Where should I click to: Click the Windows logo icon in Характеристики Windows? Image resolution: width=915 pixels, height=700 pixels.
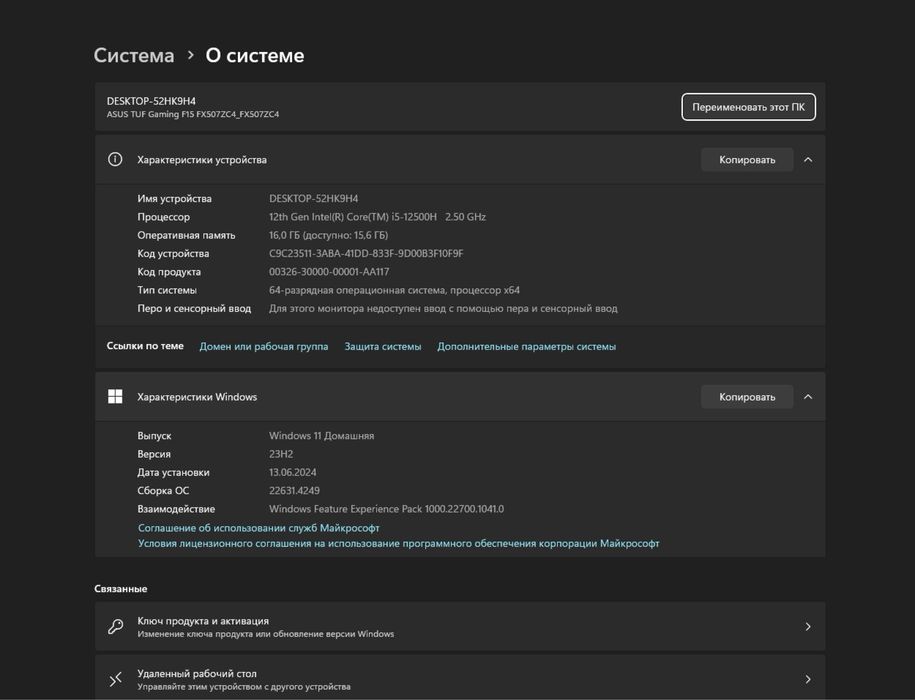pos(115,397)
